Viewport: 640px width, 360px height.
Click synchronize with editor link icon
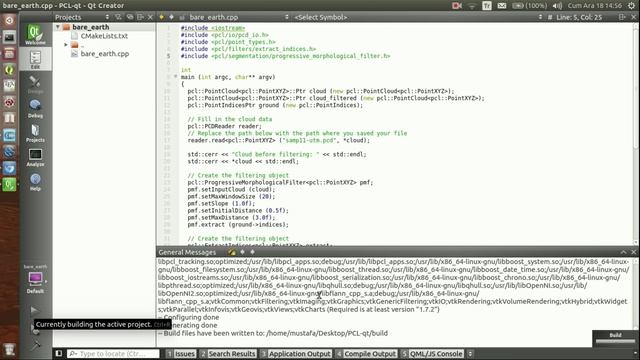[x=130, y=17]
